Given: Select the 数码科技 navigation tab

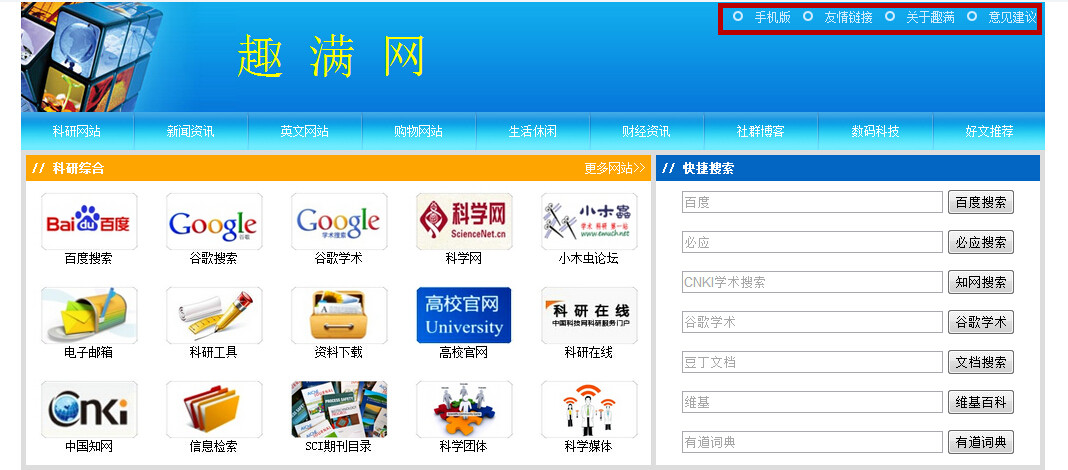Looking at the screenshot, I should (875, 131).
